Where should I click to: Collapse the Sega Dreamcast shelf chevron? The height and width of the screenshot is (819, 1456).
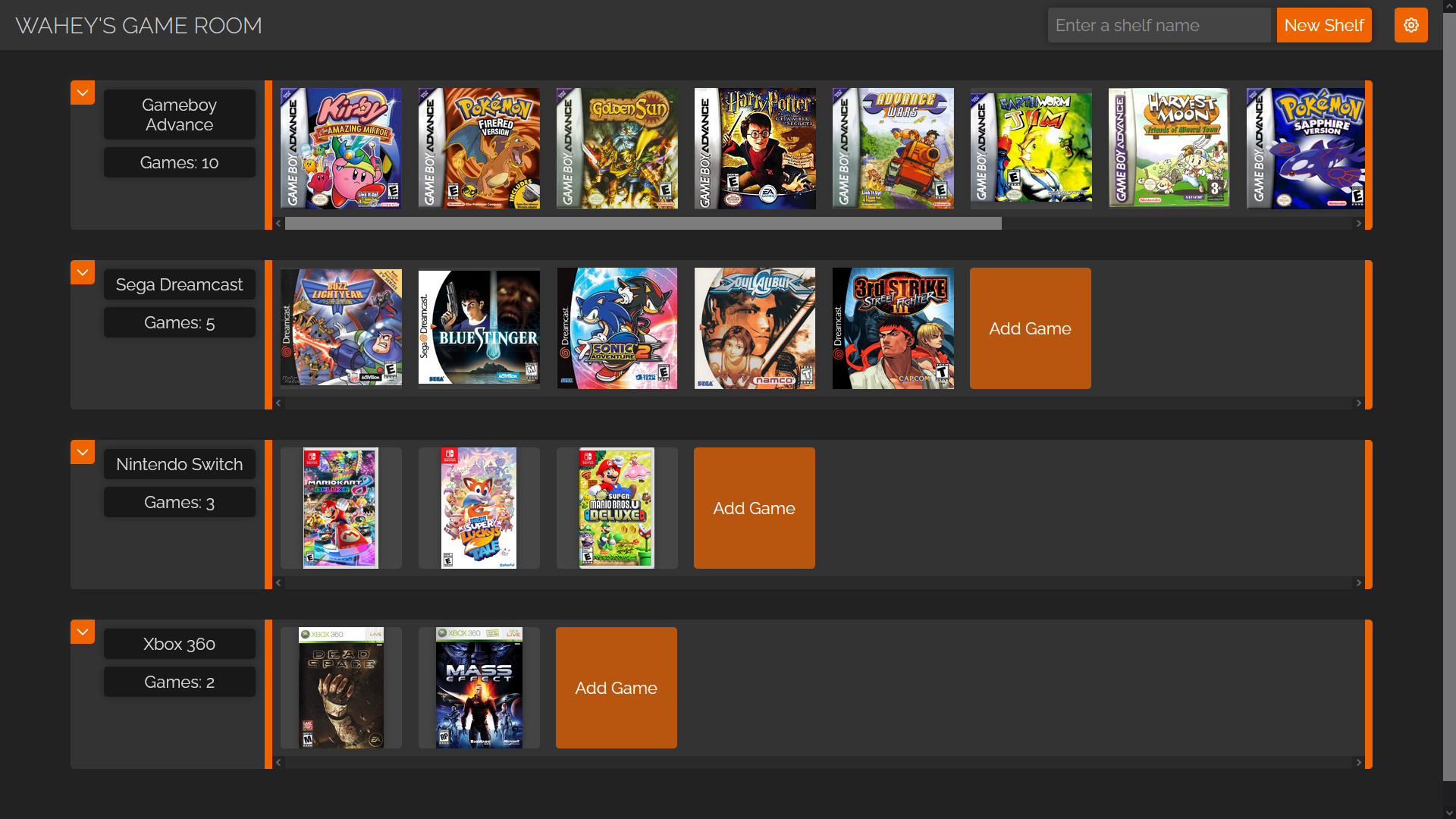83,272
